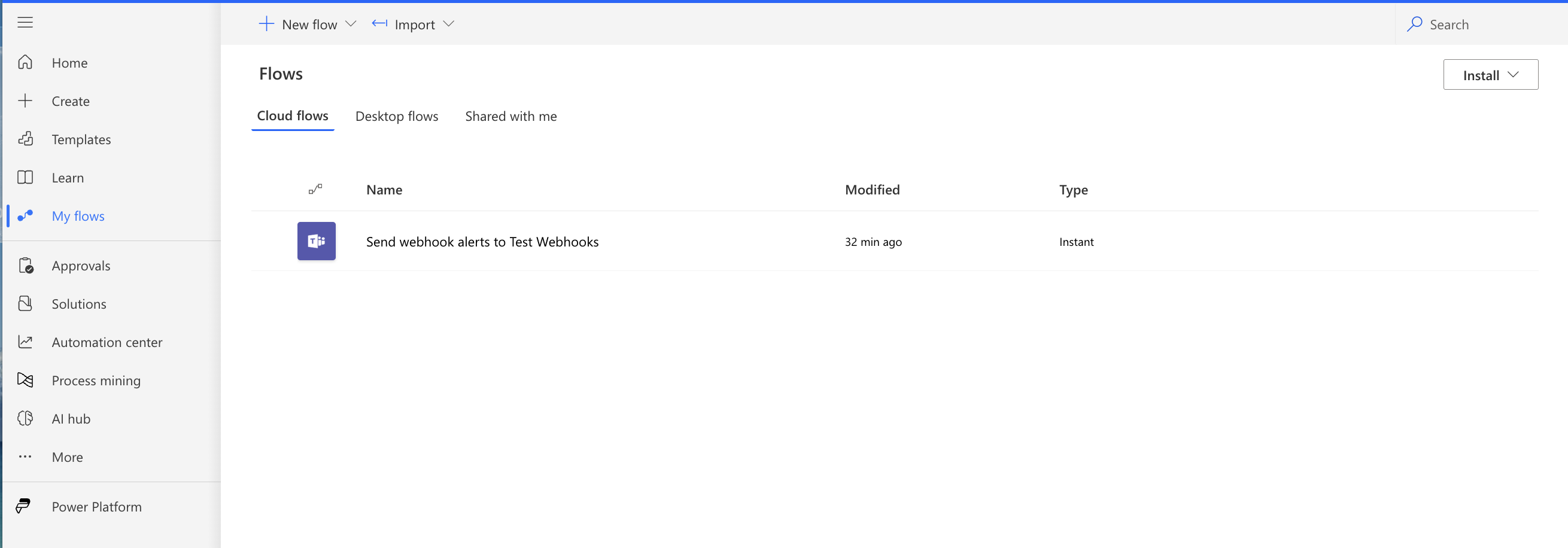This screenshot has width=1568, height=548.
Task: Switch to the Cloud flows tab
Action: coord(293,116)
